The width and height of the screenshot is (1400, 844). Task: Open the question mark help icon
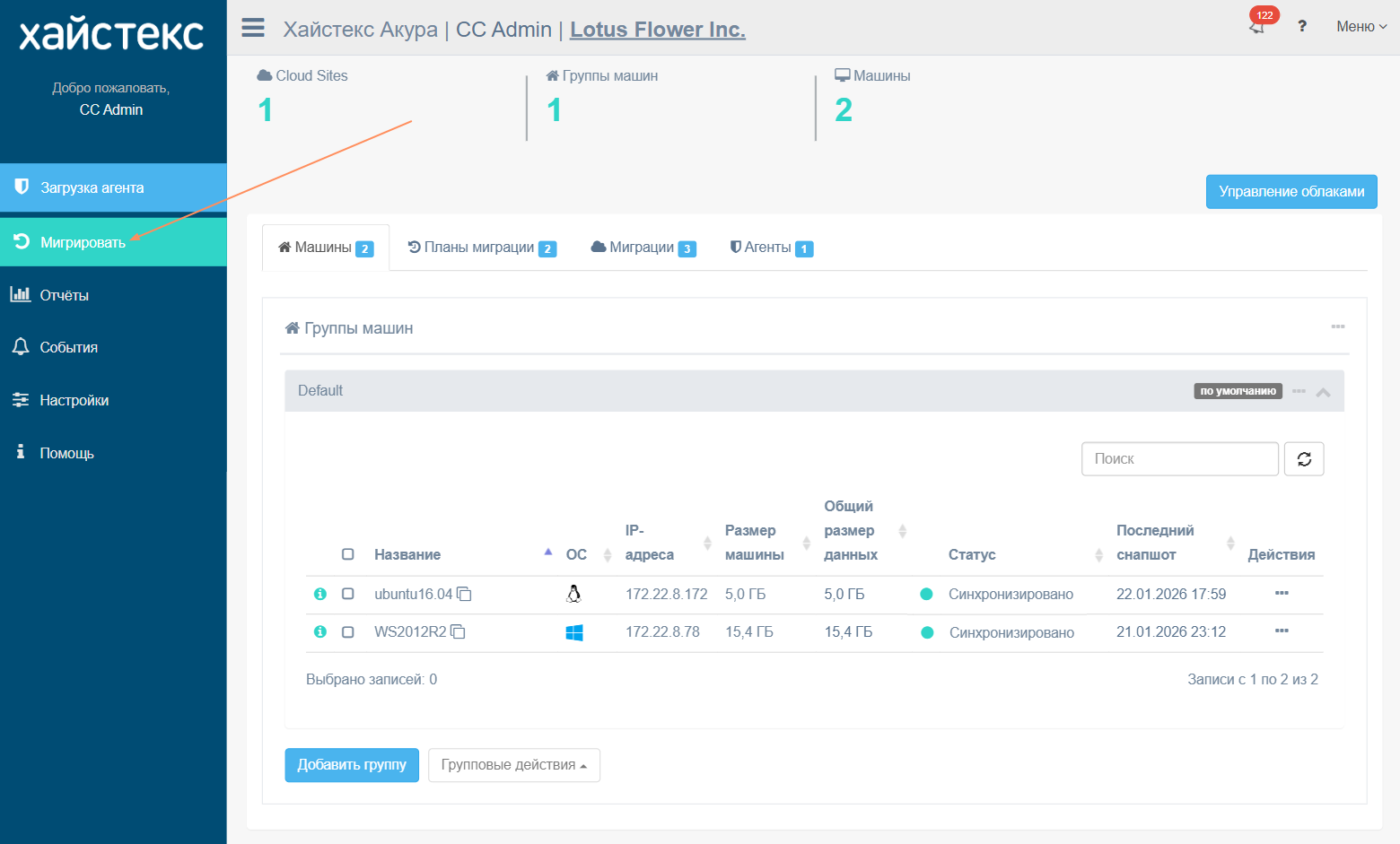[1301, 26]
